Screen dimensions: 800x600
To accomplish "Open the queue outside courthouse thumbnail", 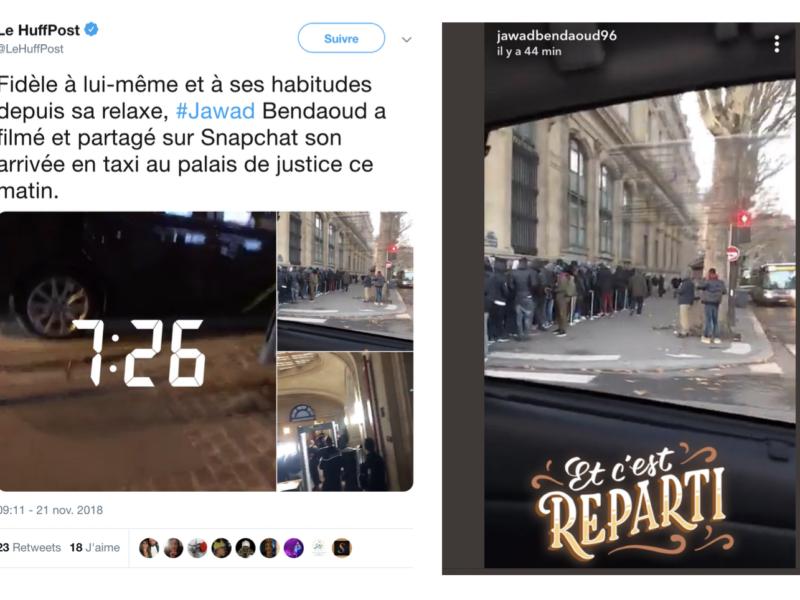I will coord(345,281).
